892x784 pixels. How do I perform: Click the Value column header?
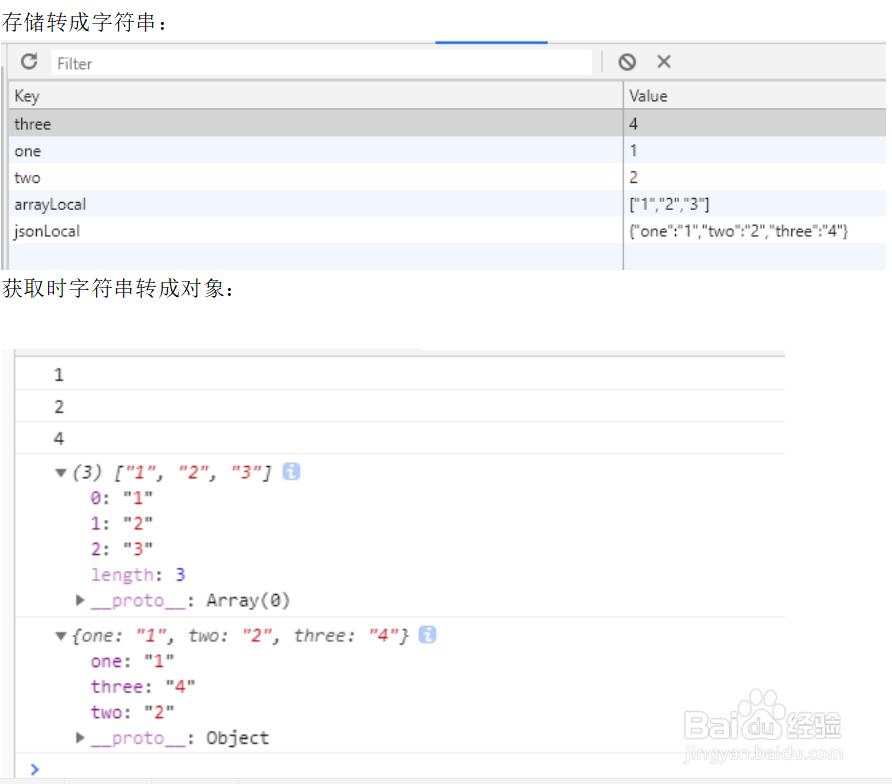click(754, 96)
